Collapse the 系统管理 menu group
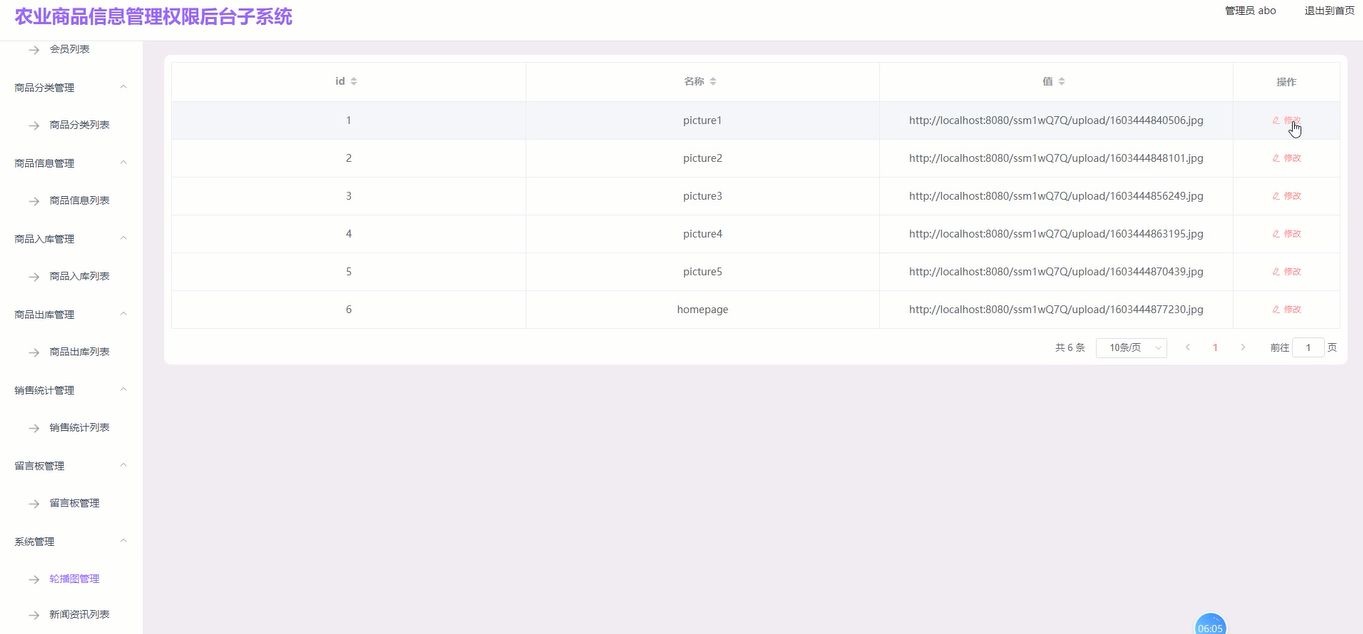Viewport: 1363px width, 634px height. tap(124, 541)
